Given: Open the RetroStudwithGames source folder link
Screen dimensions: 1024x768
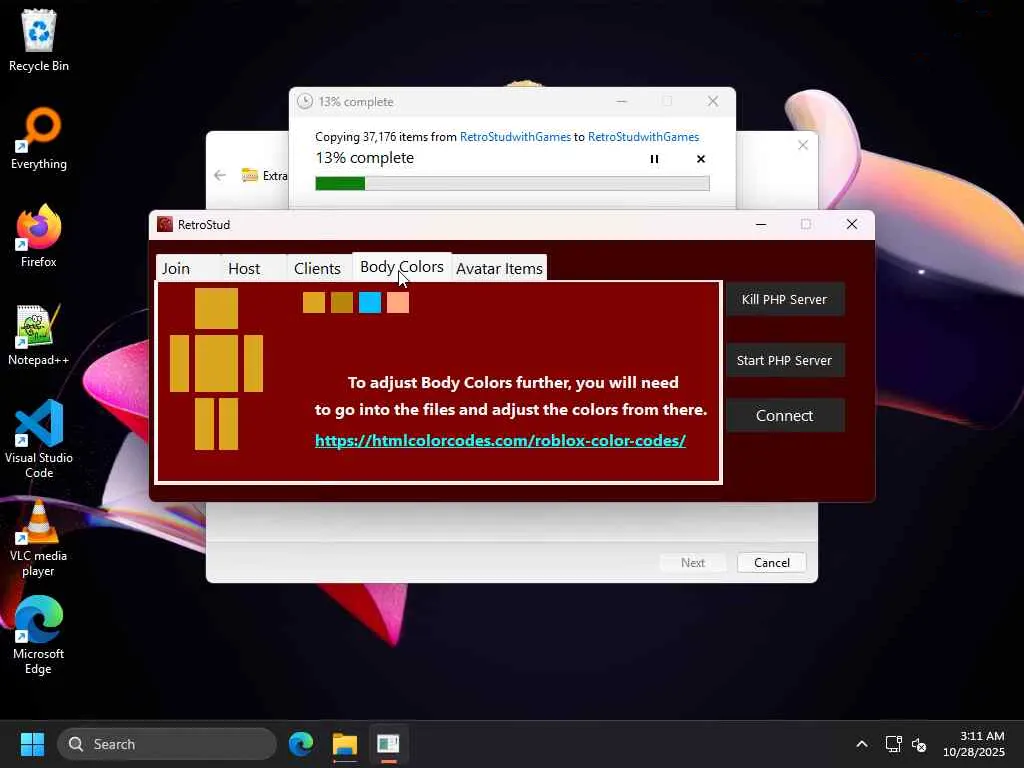Looking at the screenshot, I should (x=515, y=136).
